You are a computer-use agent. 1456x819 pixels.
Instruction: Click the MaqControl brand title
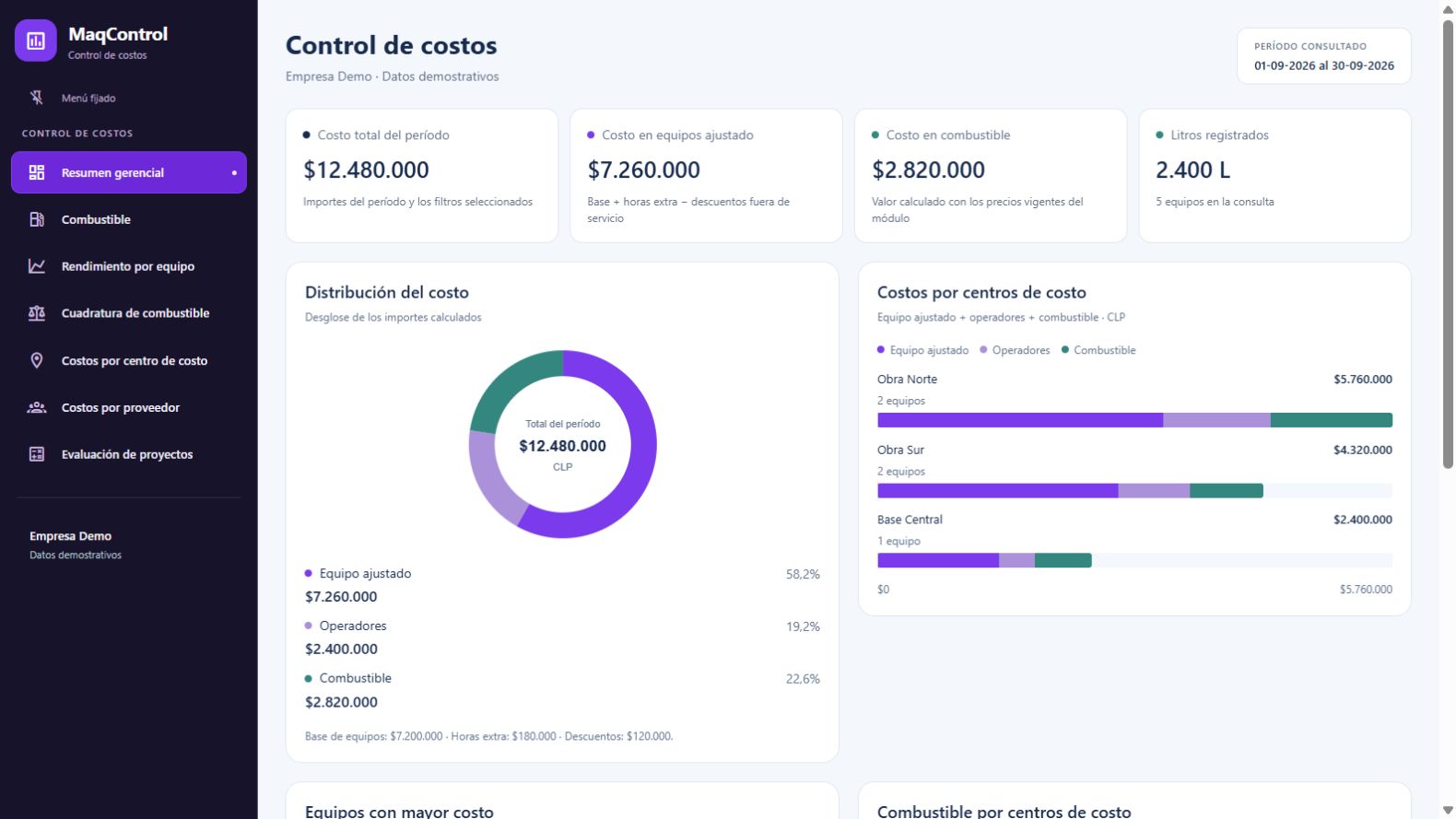tap(118, 34)
